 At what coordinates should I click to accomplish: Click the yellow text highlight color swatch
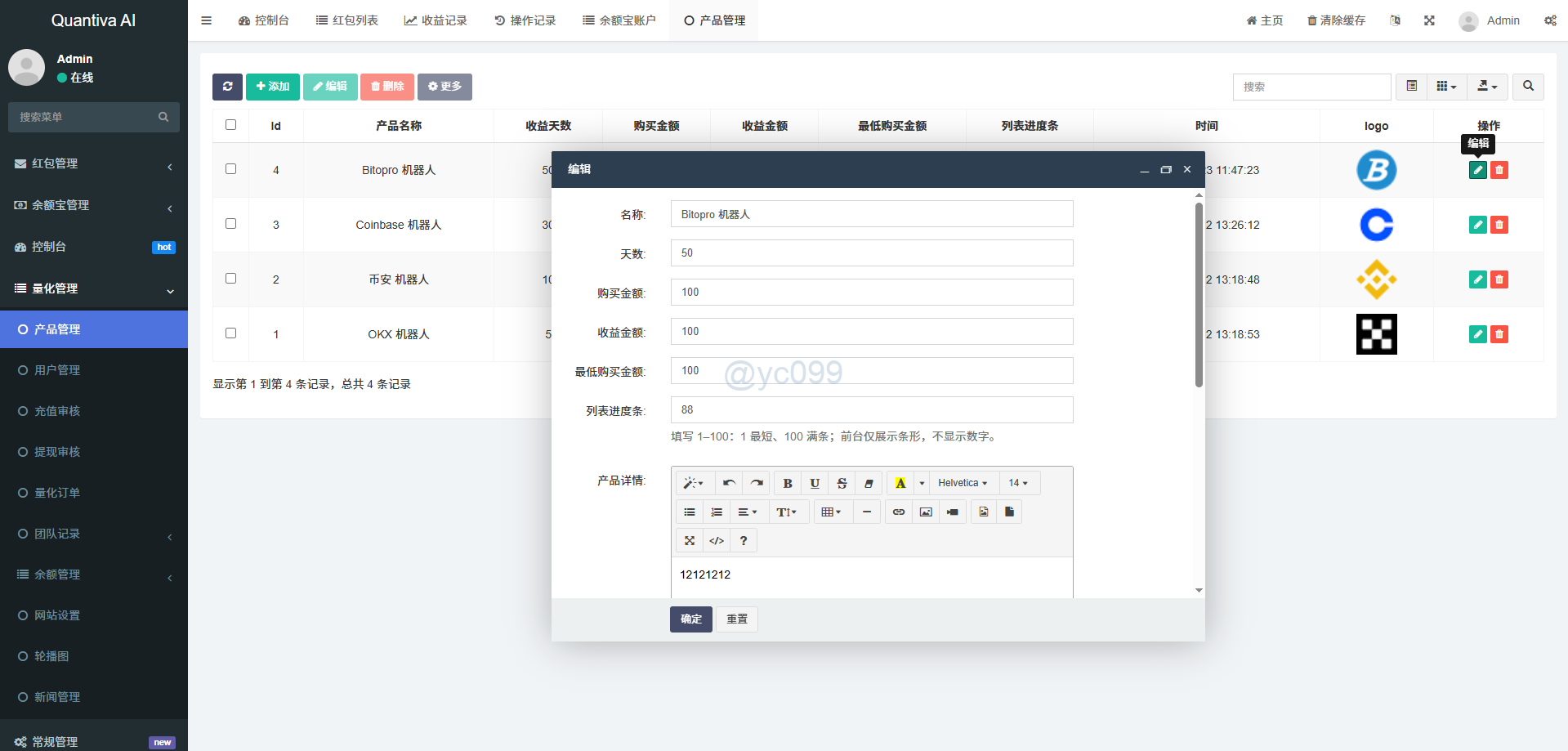tap(900, 483)
